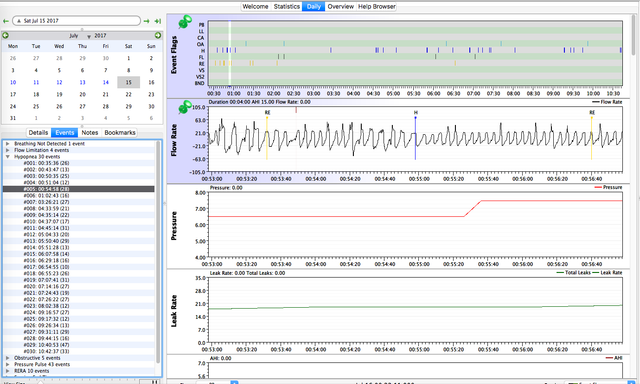Screen dimensions: 640x384
Task: Open the Bookmarks tab
Action: 120,133
